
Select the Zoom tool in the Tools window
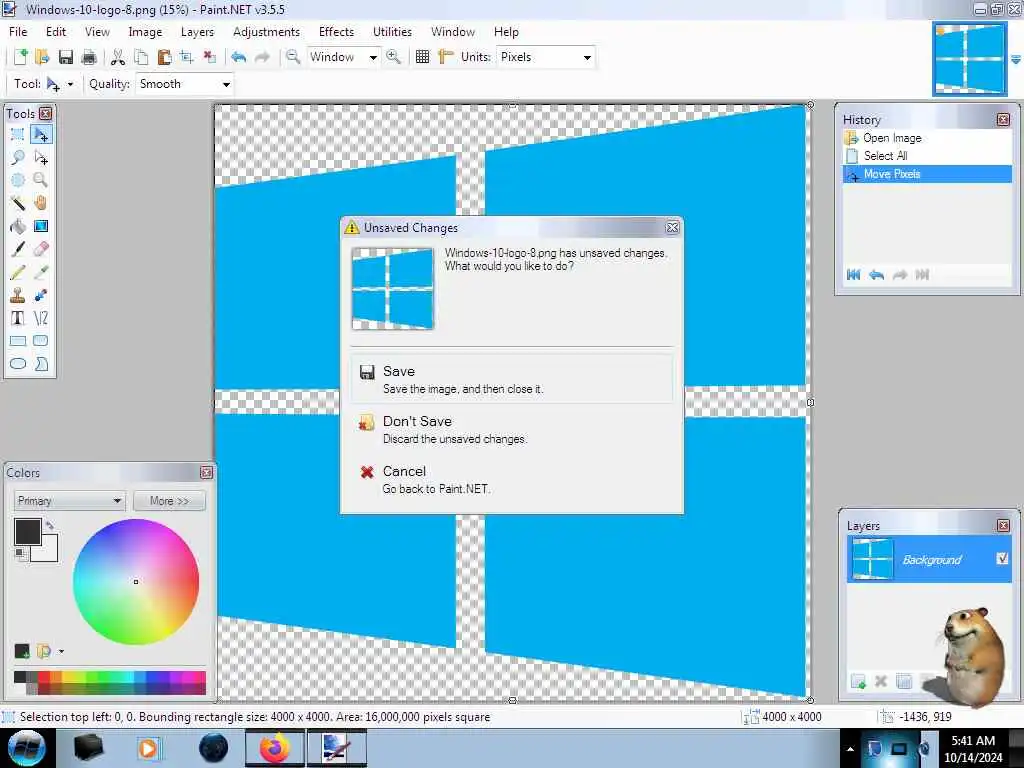[41, 180]
